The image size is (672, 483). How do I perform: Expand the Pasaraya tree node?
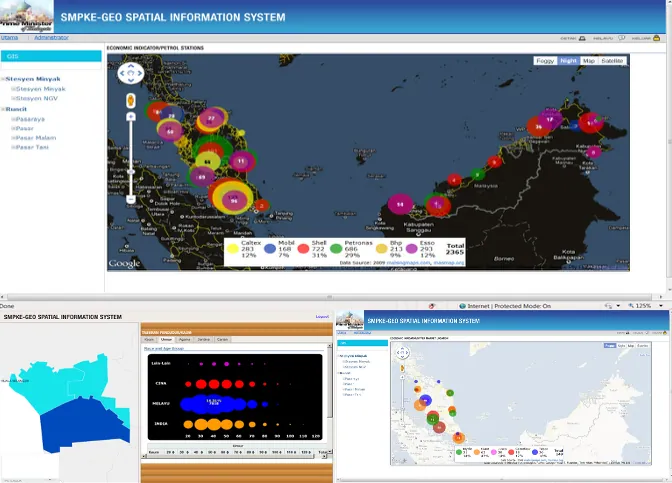[13, 119]
